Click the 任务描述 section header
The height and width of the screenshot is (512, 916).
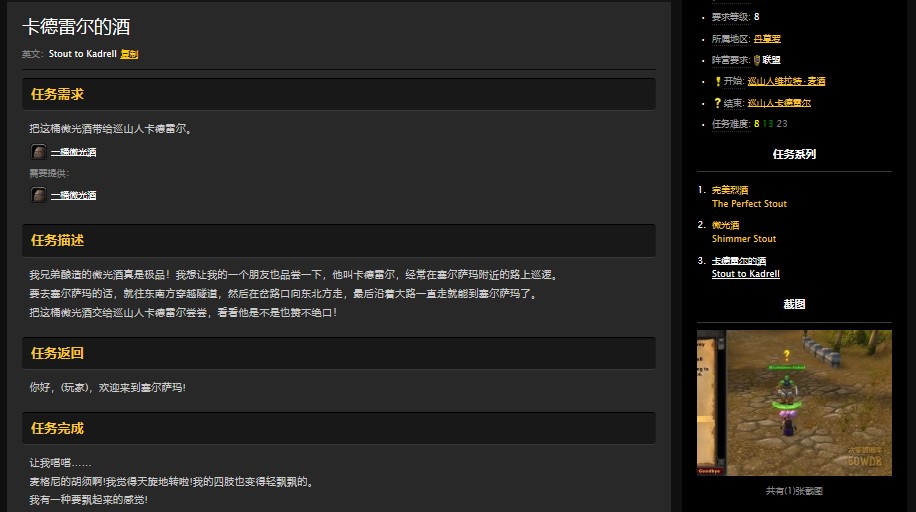(57, 240)
